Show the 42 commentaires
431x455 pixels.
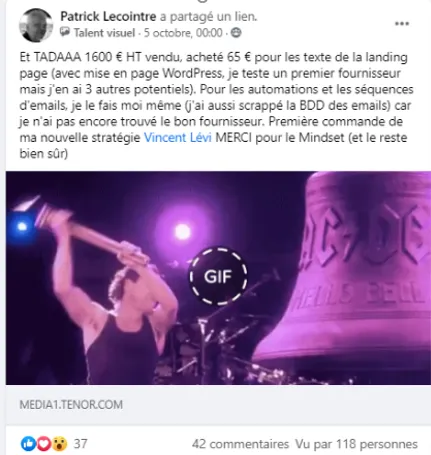240,444
